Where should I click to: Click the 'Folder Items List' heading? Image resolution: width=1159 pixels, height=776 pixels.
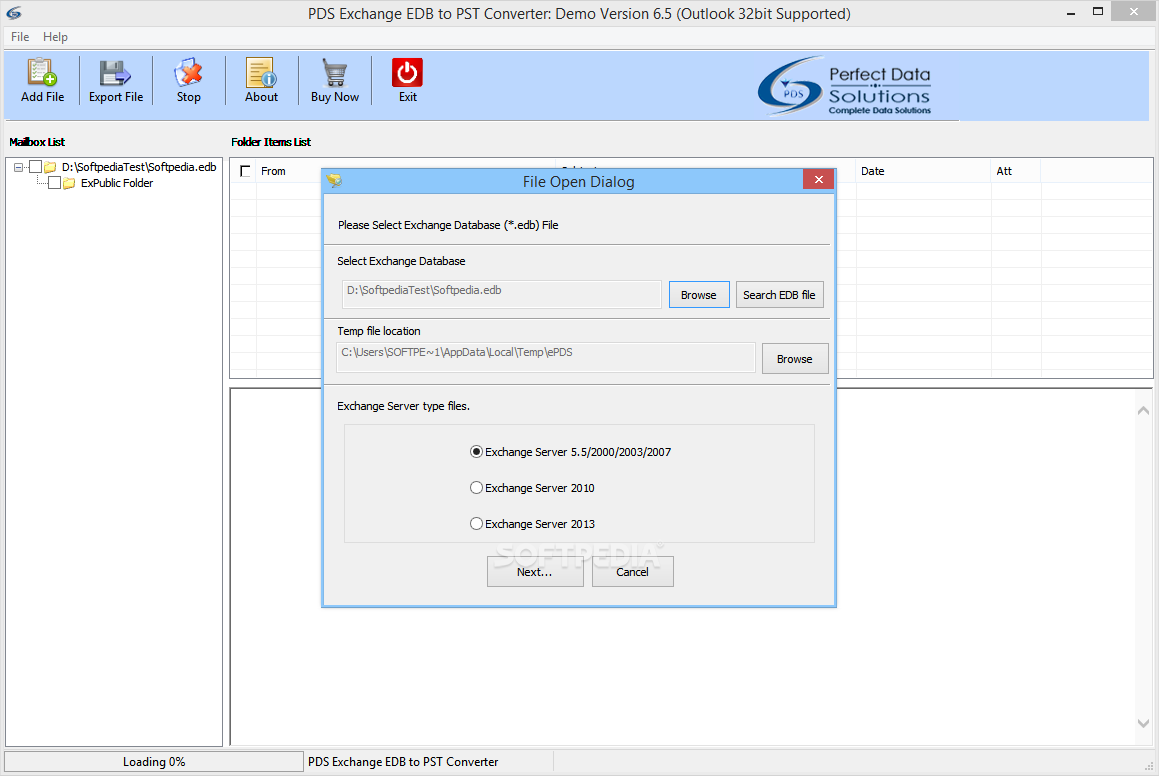pos(271,142)
